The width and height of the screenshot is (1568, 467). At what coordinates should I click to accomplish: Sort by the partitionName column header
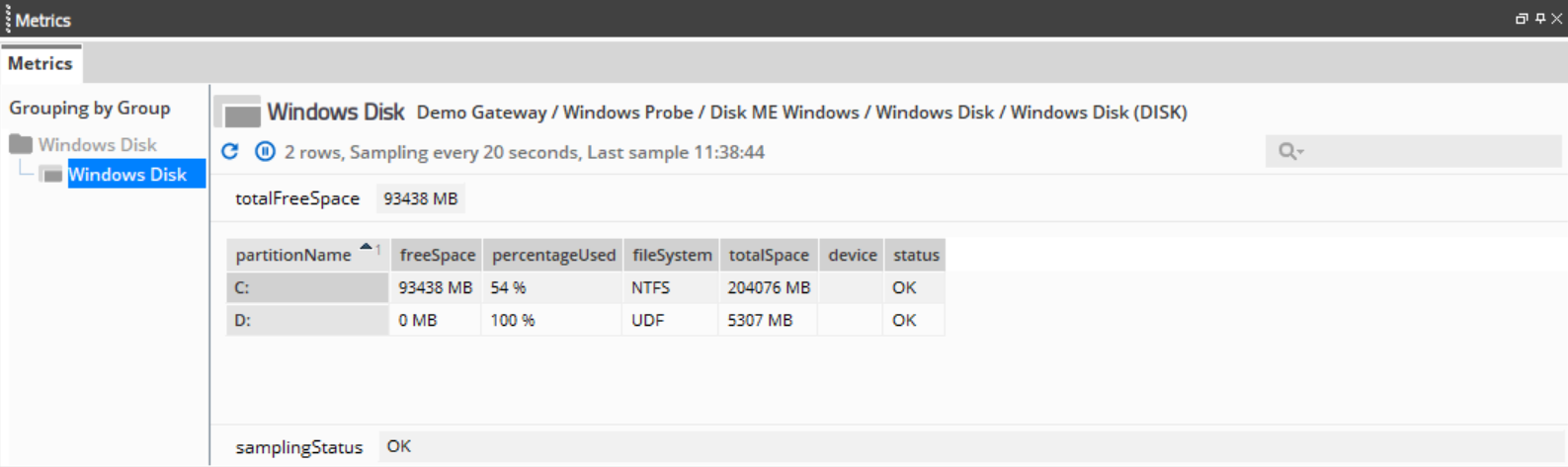coord(293,255)
